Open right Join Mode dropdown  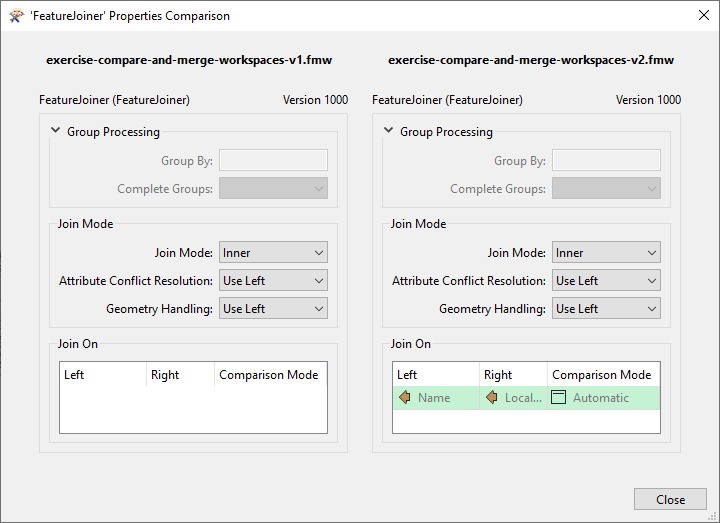click(x=606, y=253)
